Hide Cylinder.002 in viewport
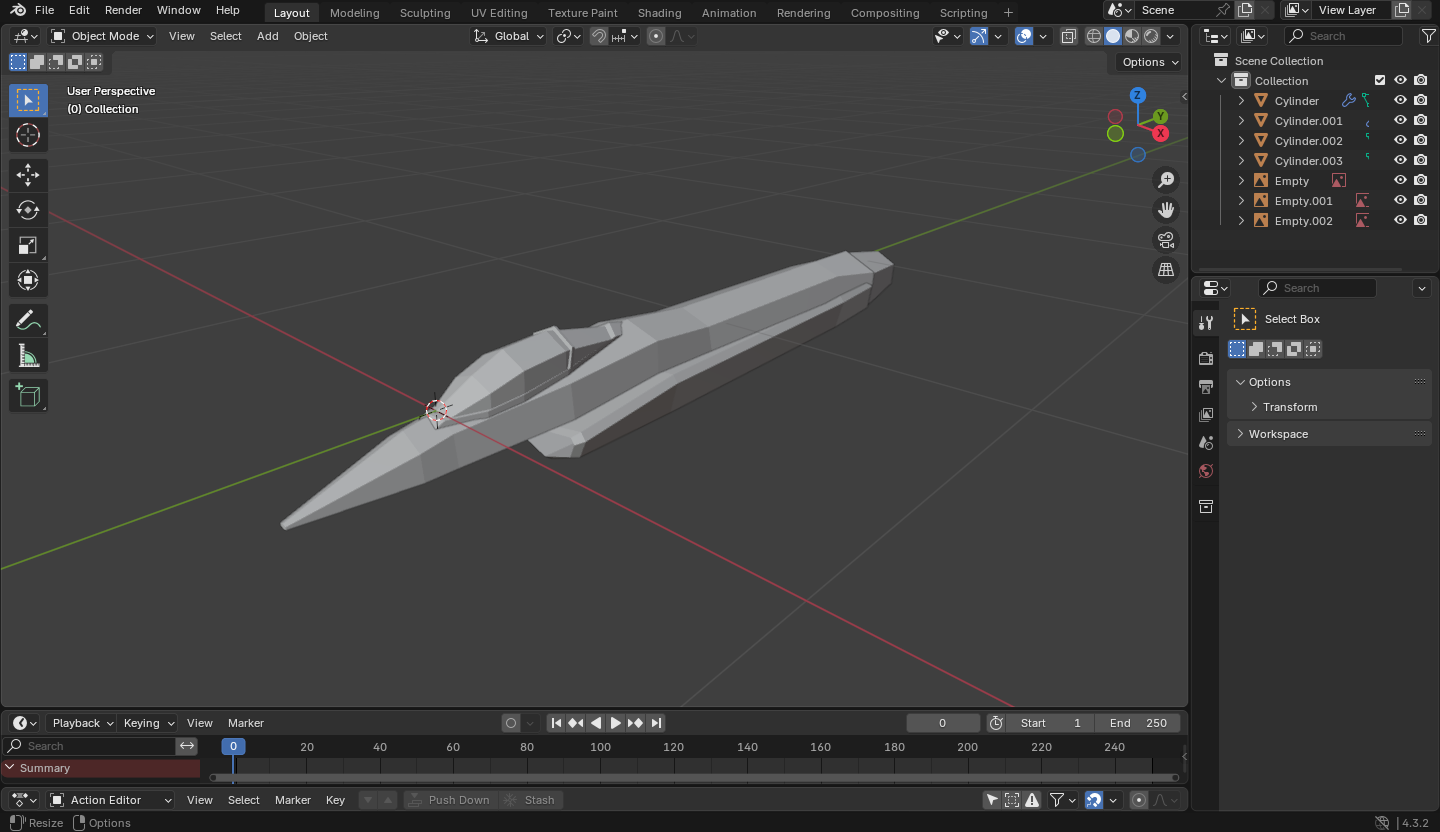The width and height of the screenshot is (1440, 832). click(1400, 140)
